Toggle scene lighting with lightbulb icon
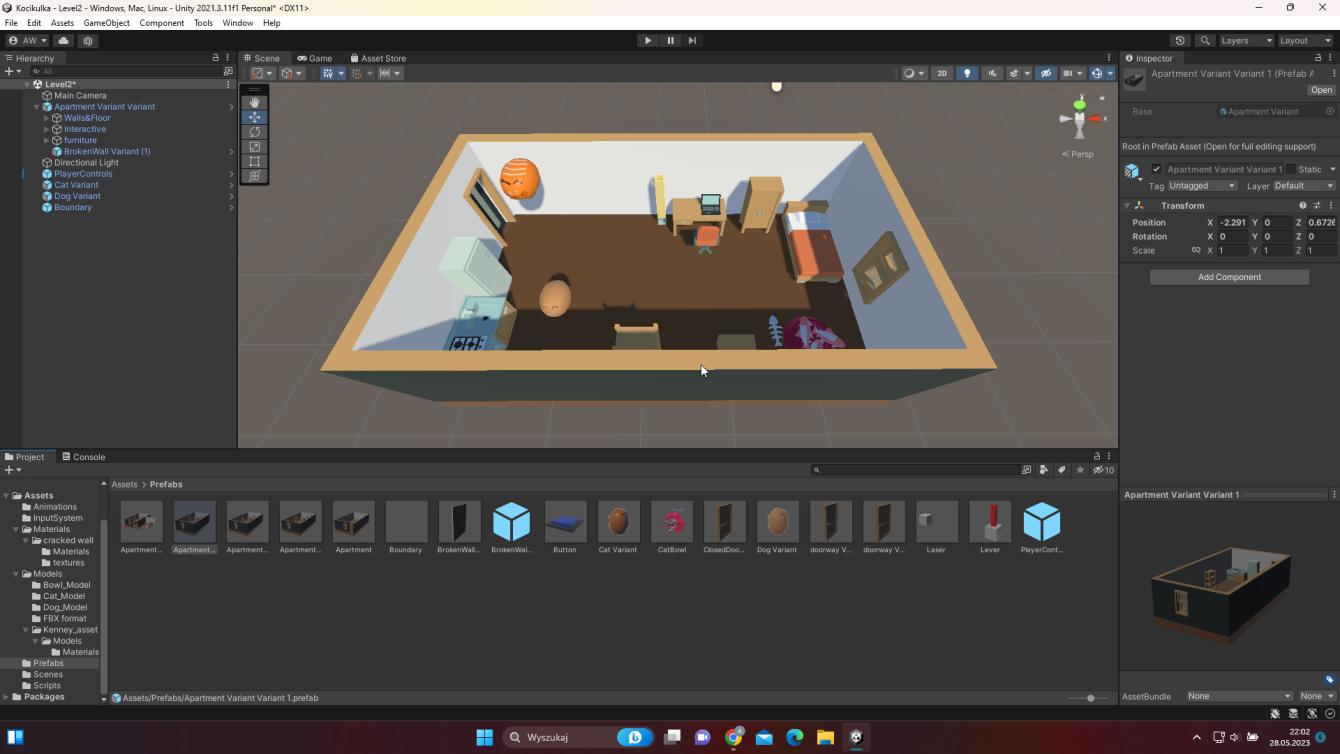The height and width of the screenshot is (754, 1340). click(967, 73)
